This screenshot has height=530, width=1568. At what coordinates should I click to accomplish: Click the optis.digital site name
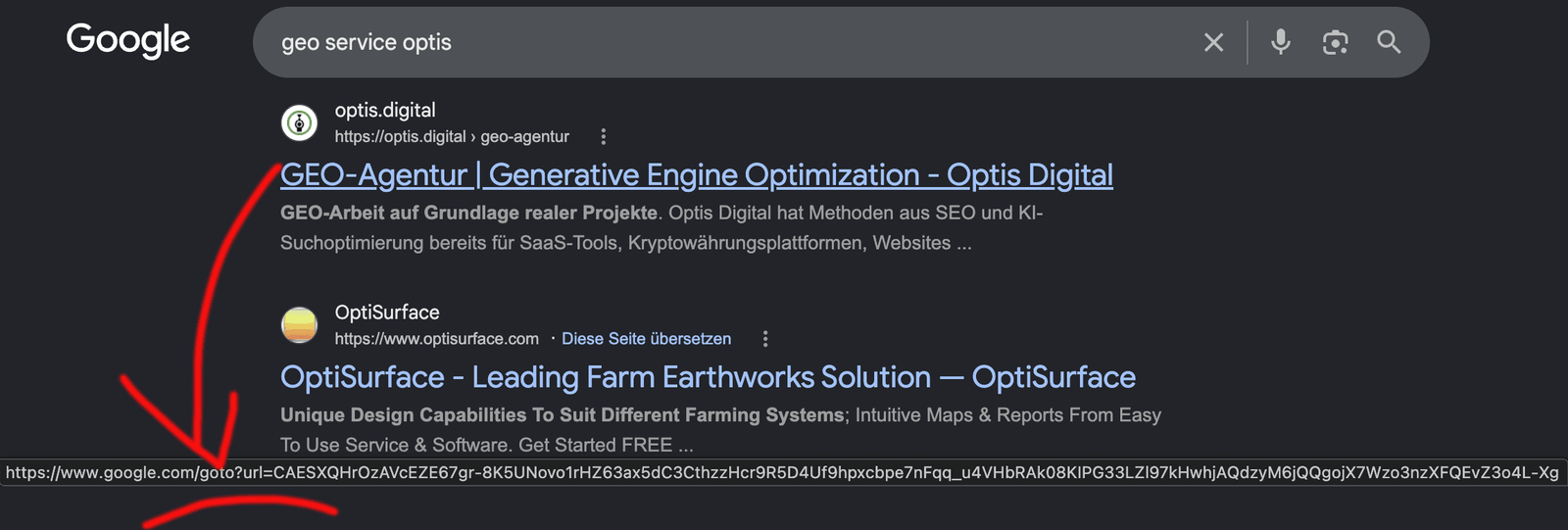[385, 110]
